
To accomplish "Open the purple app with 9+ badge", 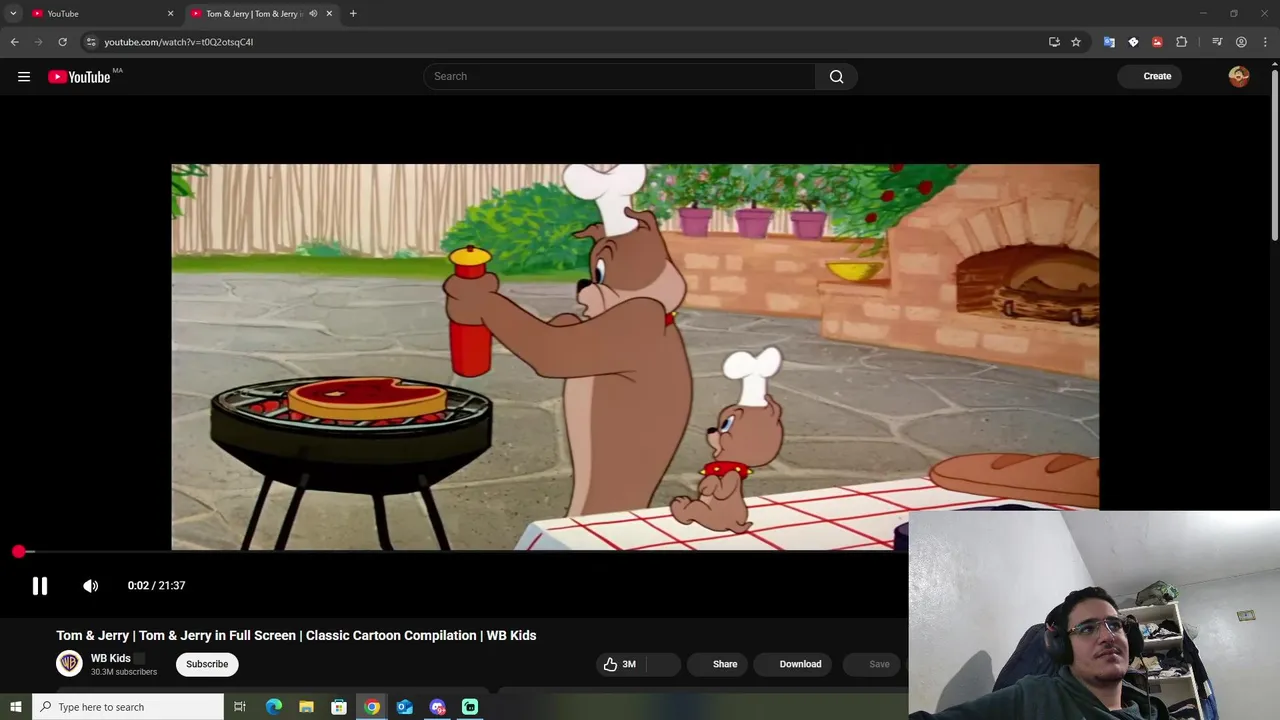I will click(x=437, y=707).
